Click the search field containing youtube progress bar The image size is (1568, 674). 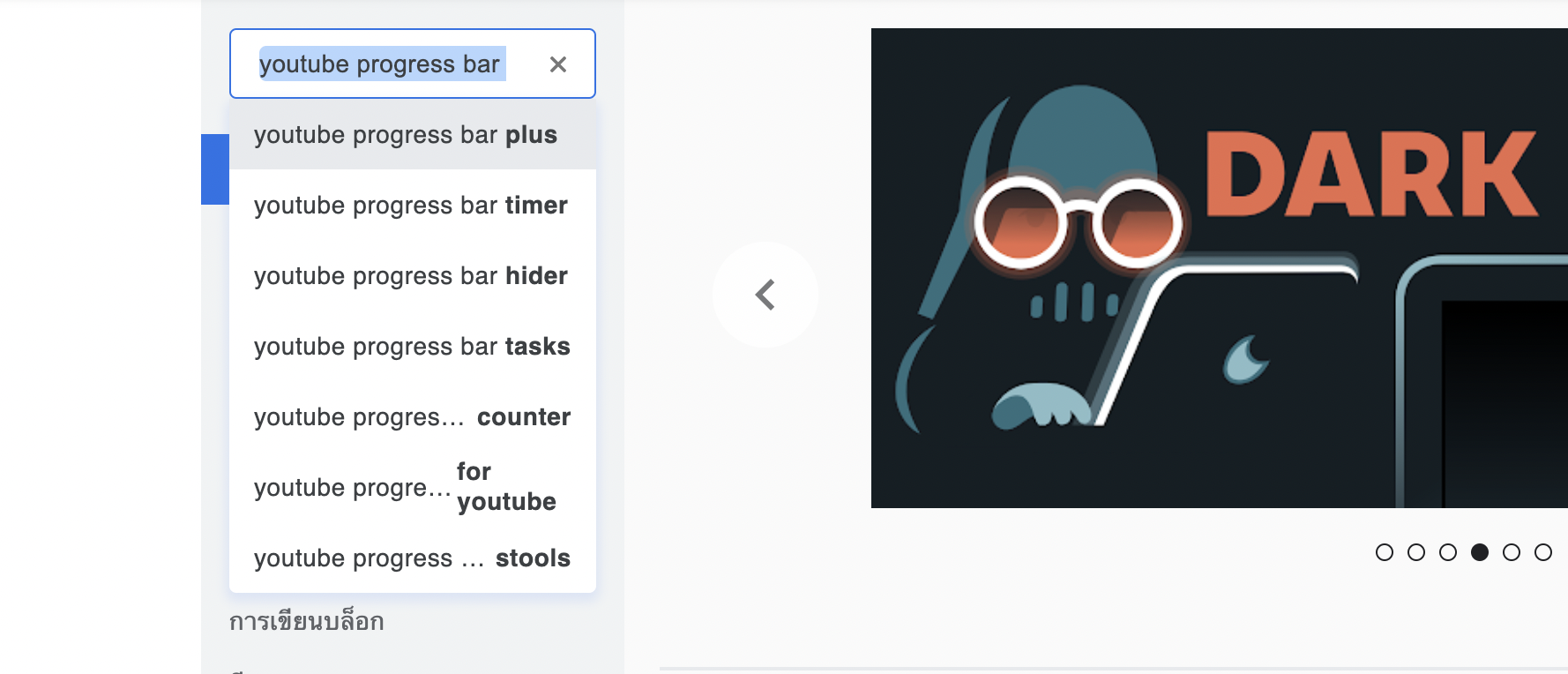(x=388, y=64)
